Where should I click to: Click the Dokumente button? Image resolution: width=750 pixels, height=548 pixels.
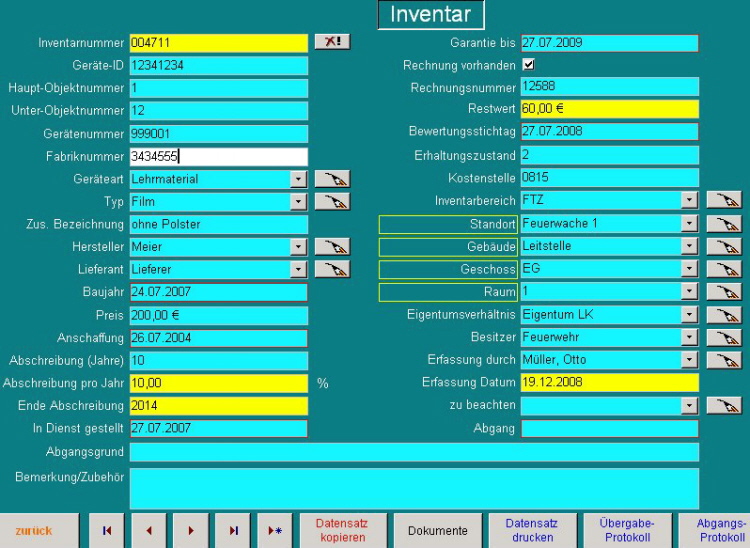[x=437, y=531]
